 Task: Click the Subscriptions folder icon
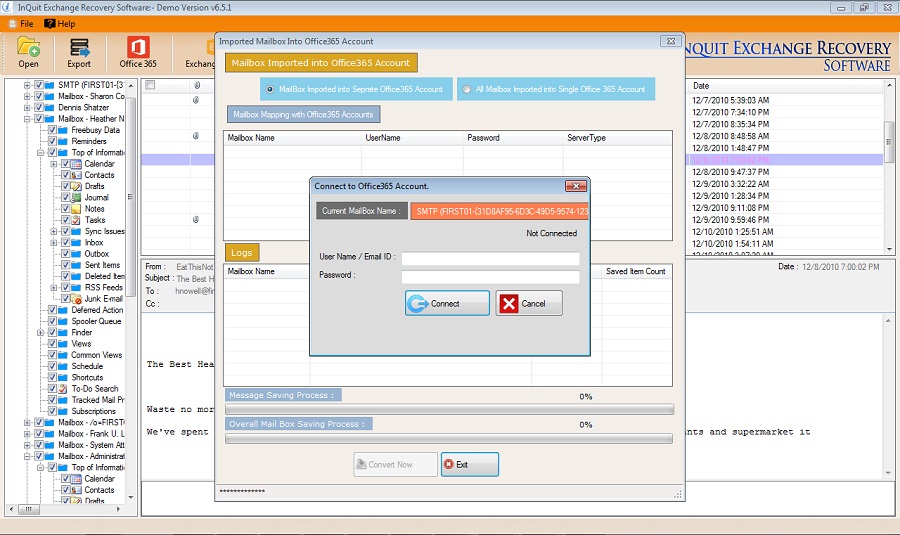pos(63,411)
